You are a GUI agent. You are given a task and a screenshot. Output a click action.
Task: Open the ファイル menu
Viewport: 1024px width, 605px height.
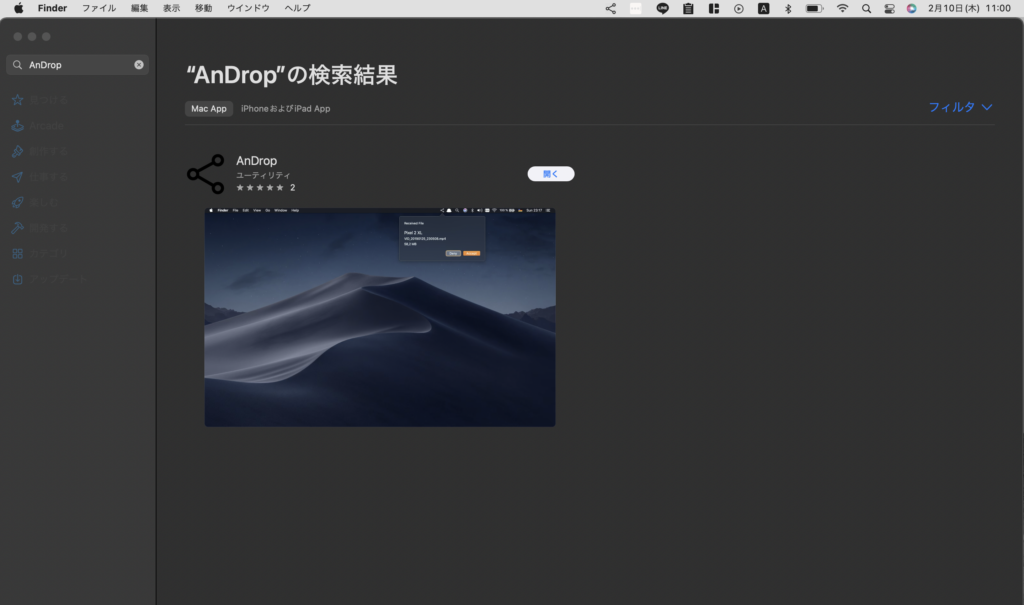(x=99, y=8)
